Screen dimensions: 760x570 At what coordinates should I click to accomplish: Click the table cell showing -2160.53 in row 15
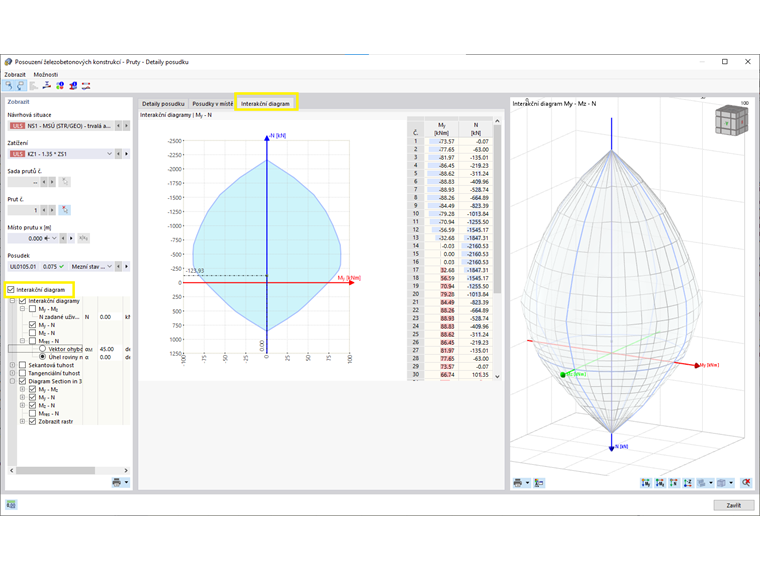coord(475,254)
